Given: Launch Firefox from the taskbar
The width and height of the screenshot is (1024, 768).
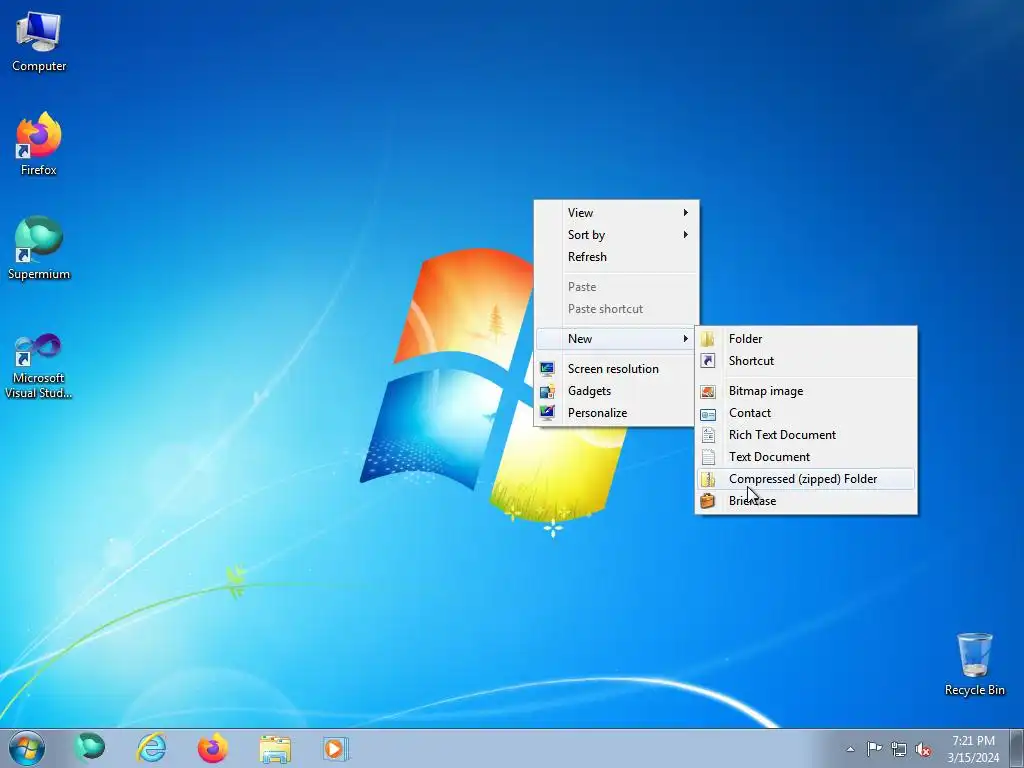Looking at the screenshot, I should [213, 748].
